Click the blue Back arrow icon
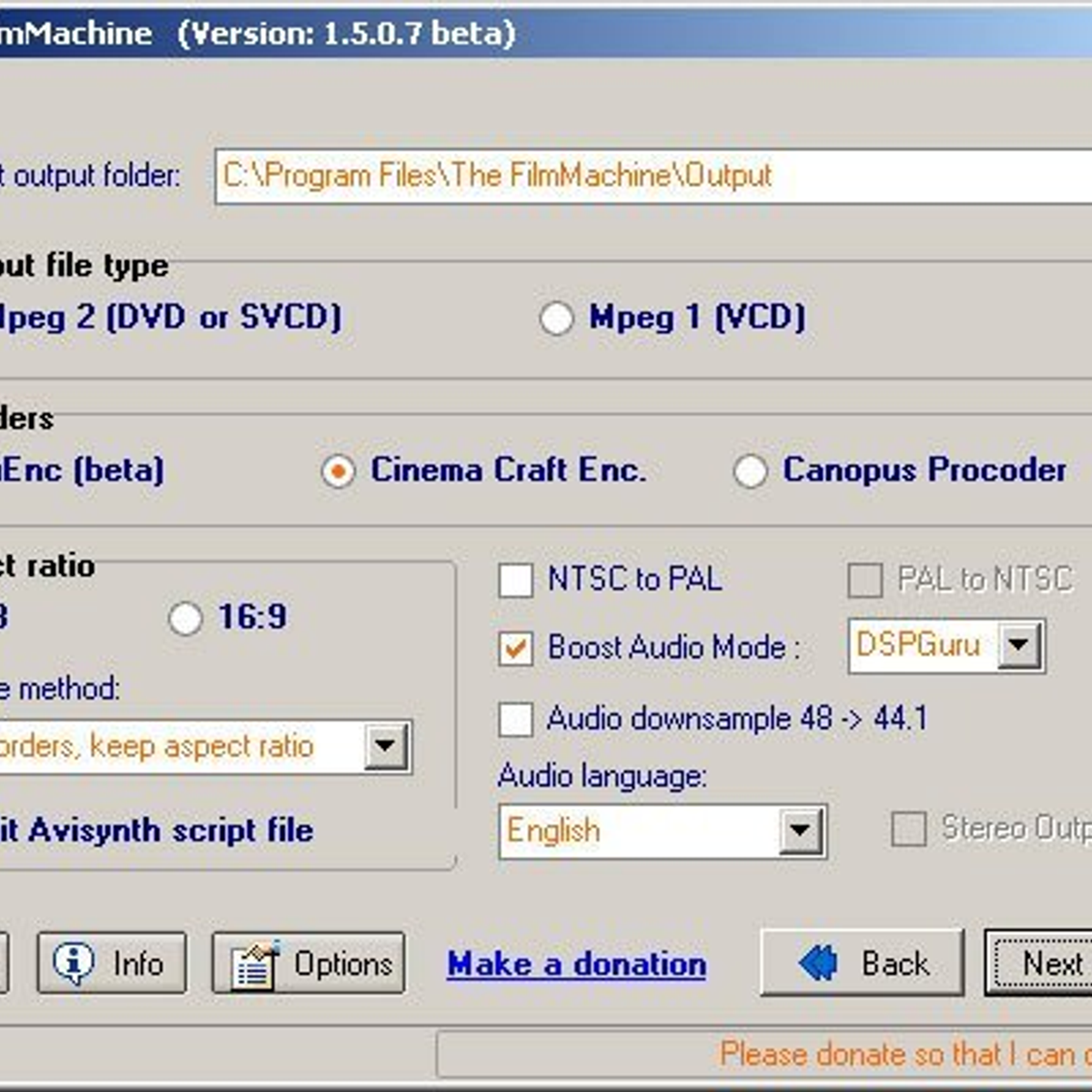1092x1092 pixels. point(818,963)
